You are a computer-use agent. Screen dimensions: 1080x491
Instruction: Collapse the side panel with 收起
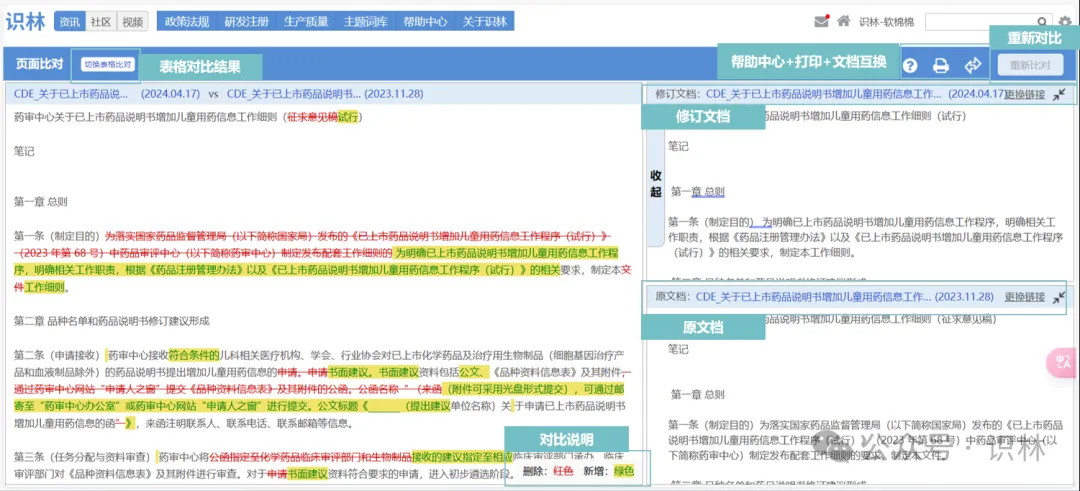pyautogui.click(x=656, y=183)
